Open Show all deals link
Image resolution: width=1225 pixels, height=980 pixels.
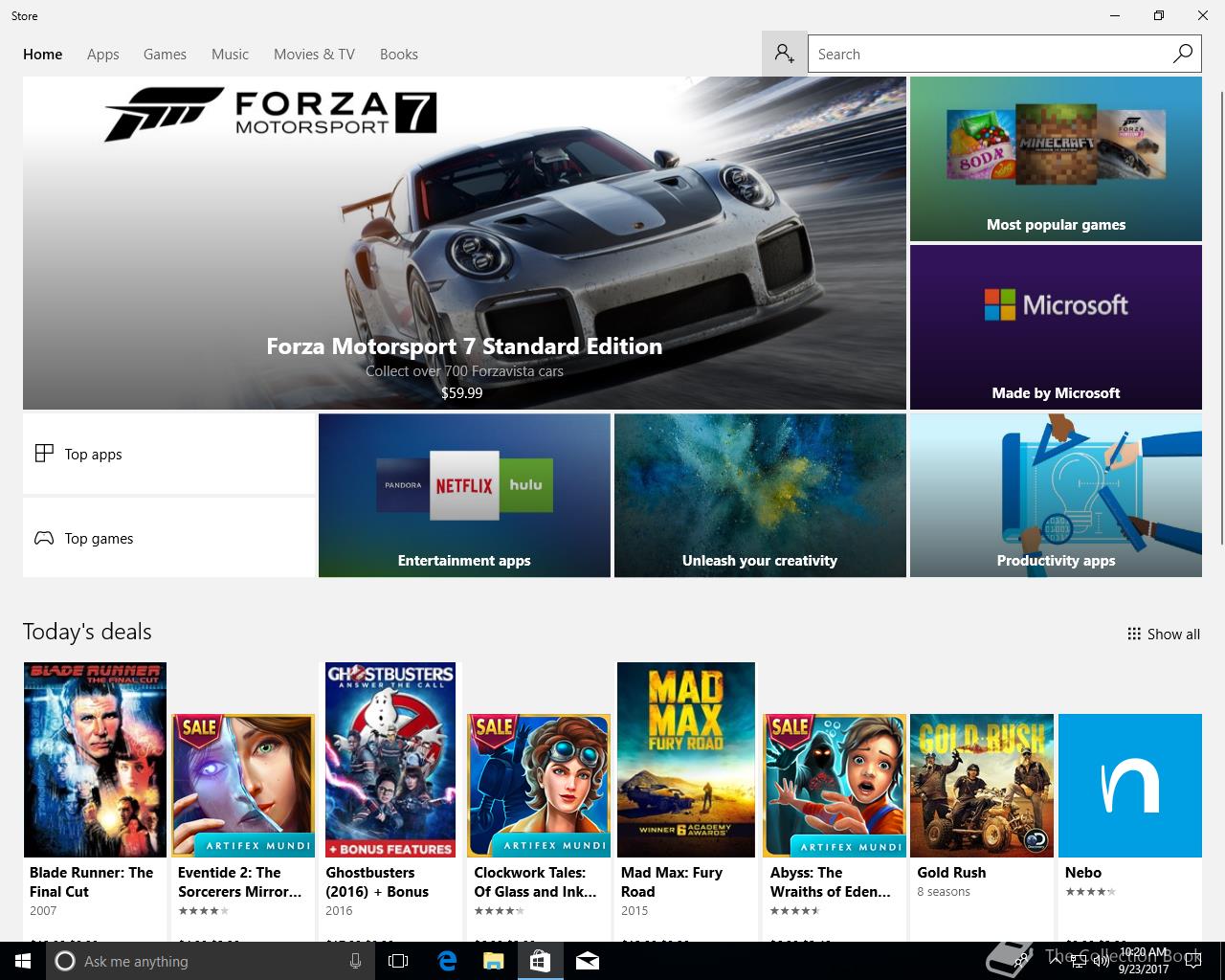(1164, 634)
